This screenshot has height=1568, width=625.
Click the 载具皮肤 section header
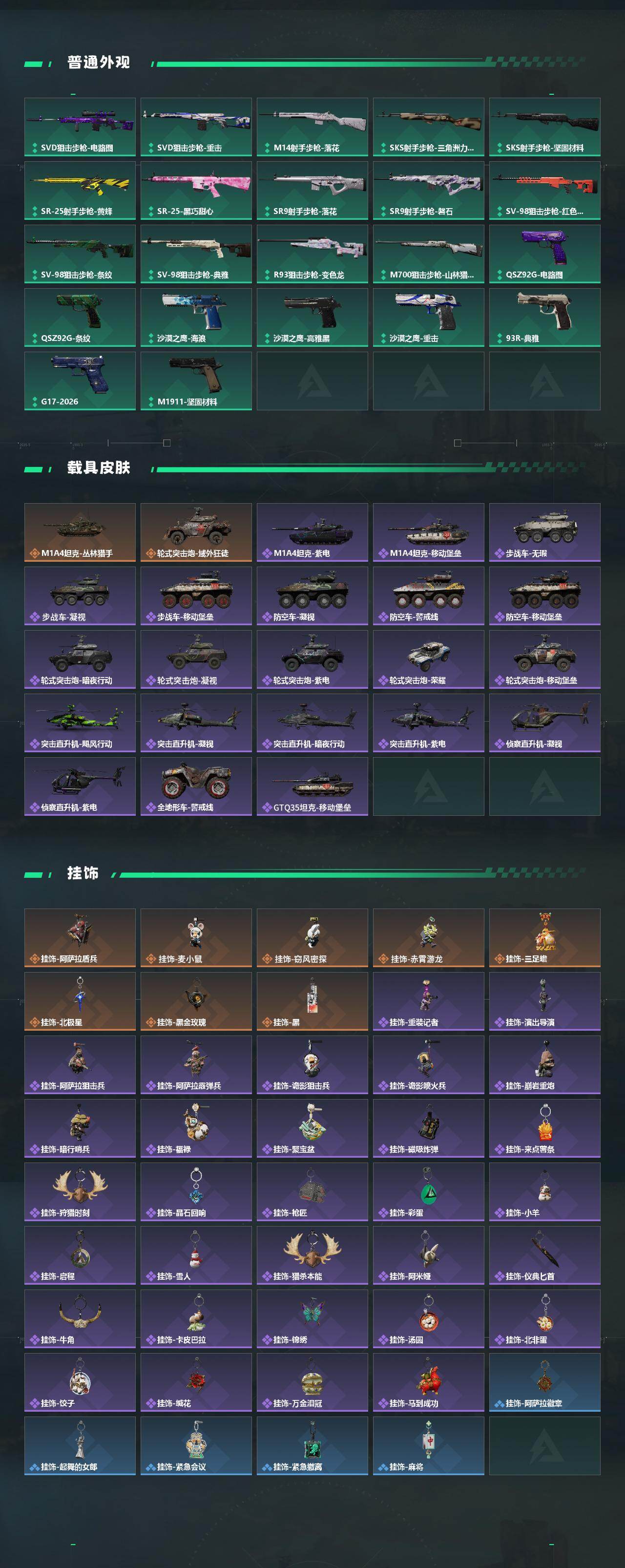pos(99,467)
